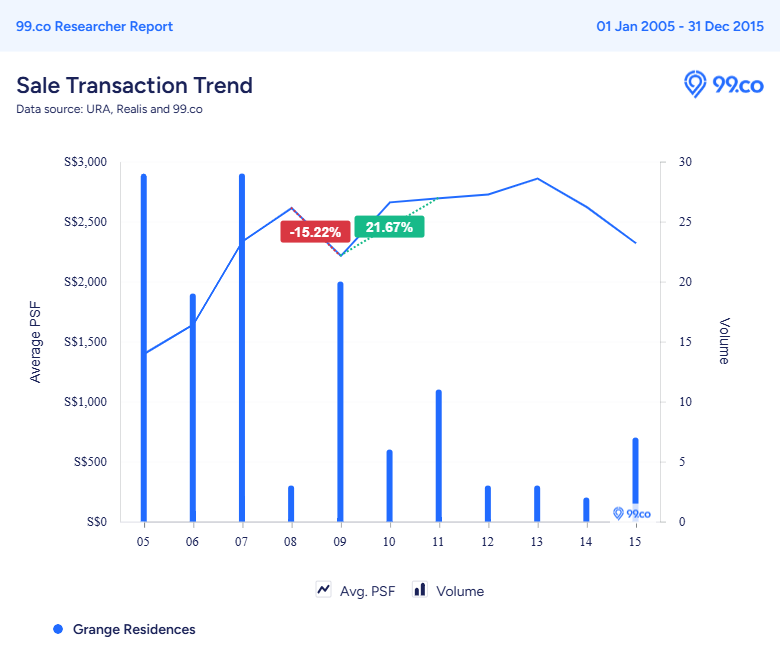Click the small 99.co watermark in chart
This screenshot has width=780, height=650.
[631, 514]
